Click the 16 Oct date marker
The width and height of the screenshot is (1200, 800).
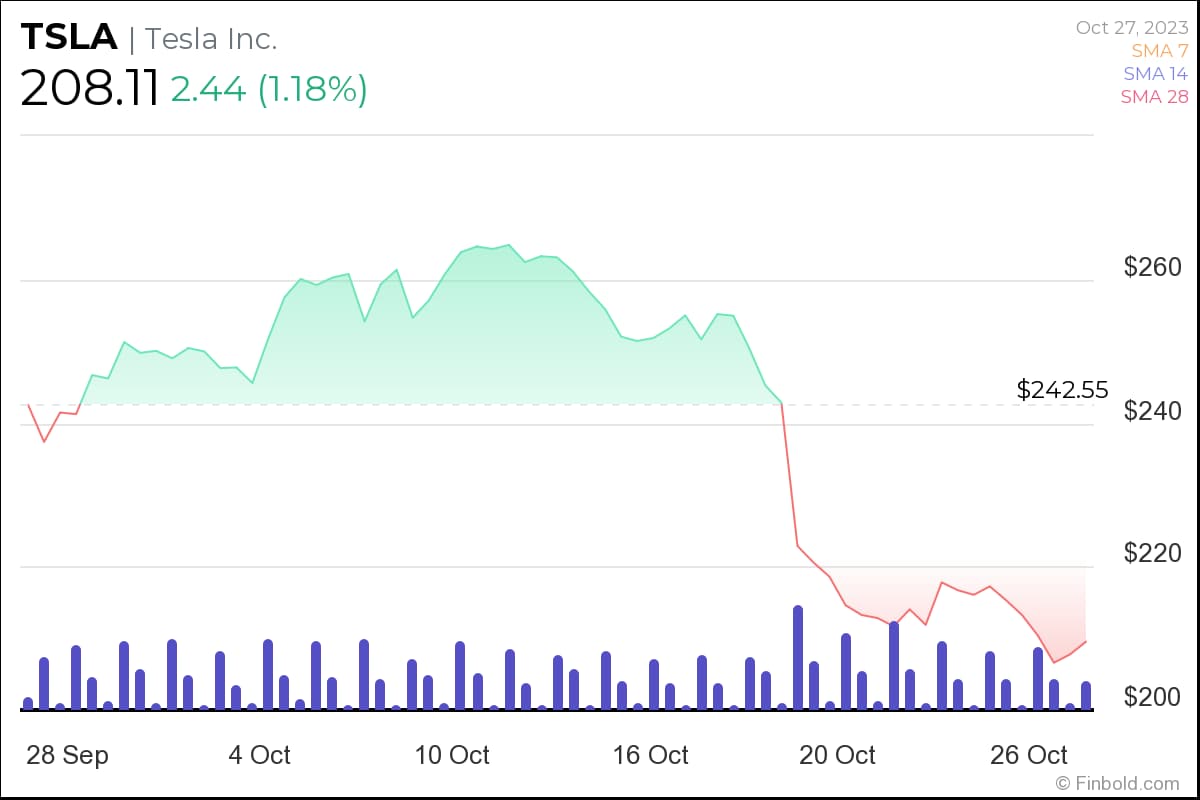click(x=650, y=755)
